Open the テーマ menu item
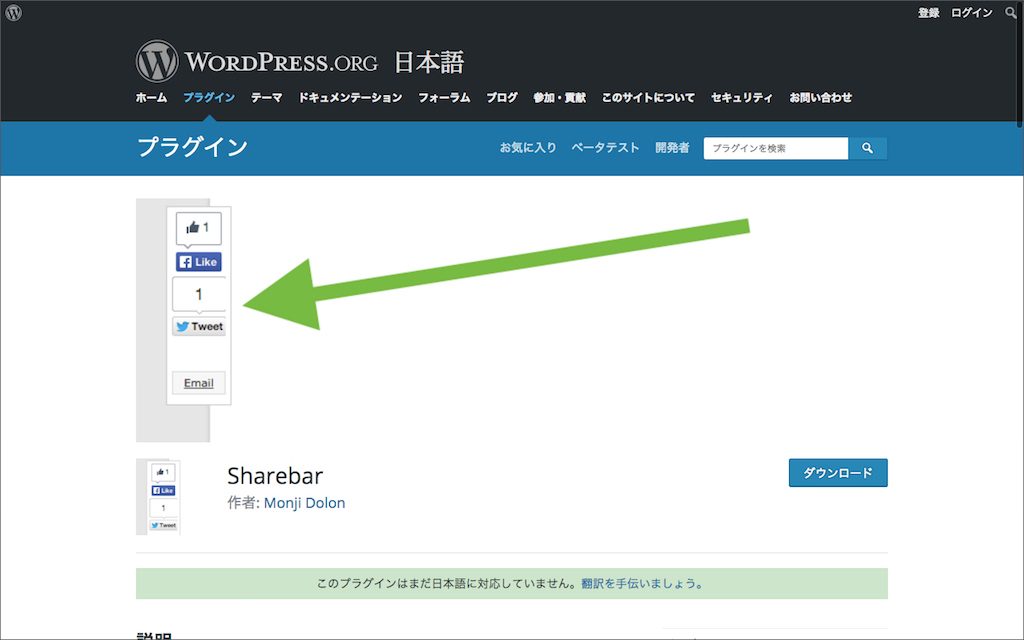This screenshot has height=640, width=1024. 266,97
